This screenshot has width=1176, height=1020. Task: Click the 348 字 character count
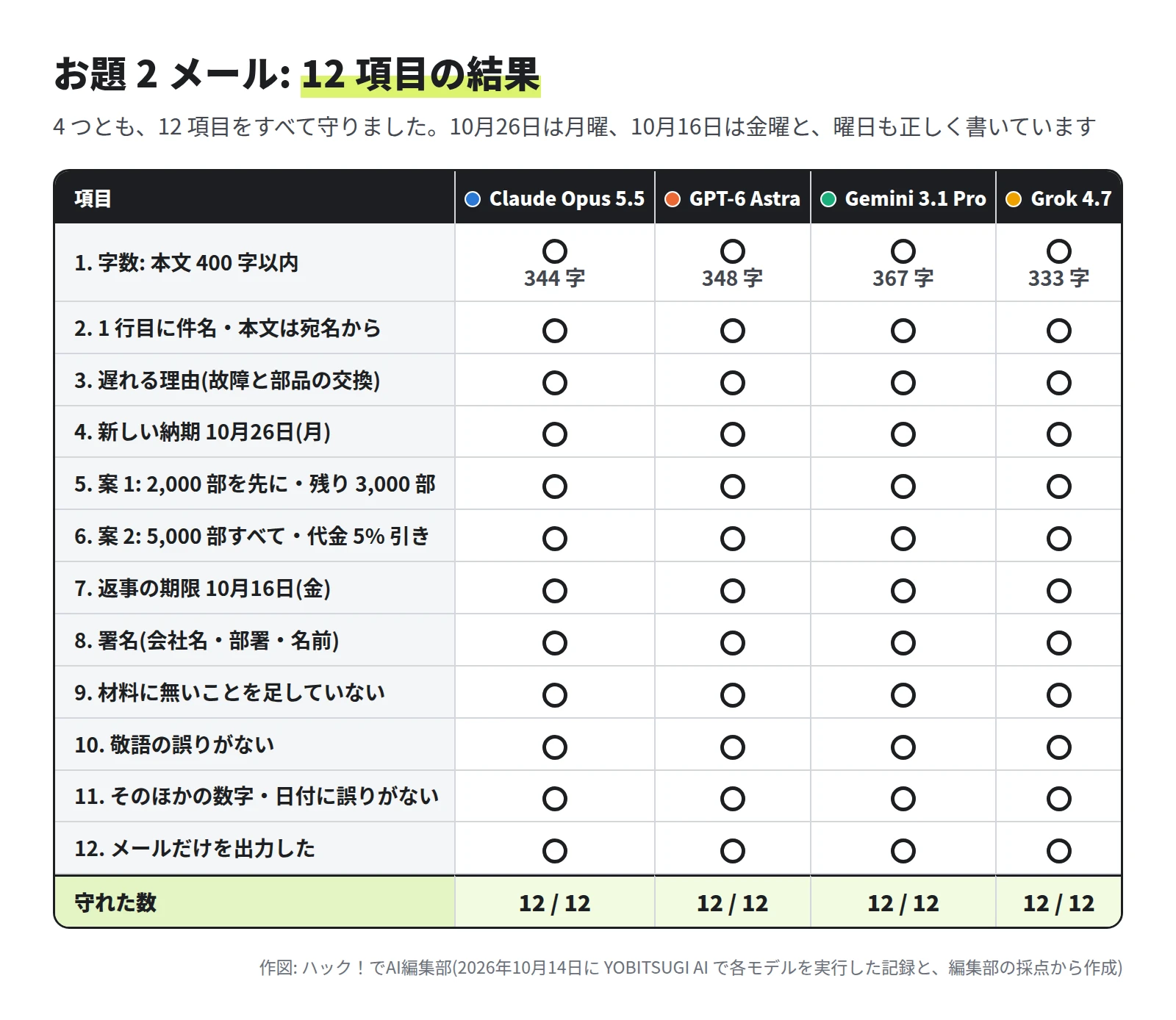(733, 279)
